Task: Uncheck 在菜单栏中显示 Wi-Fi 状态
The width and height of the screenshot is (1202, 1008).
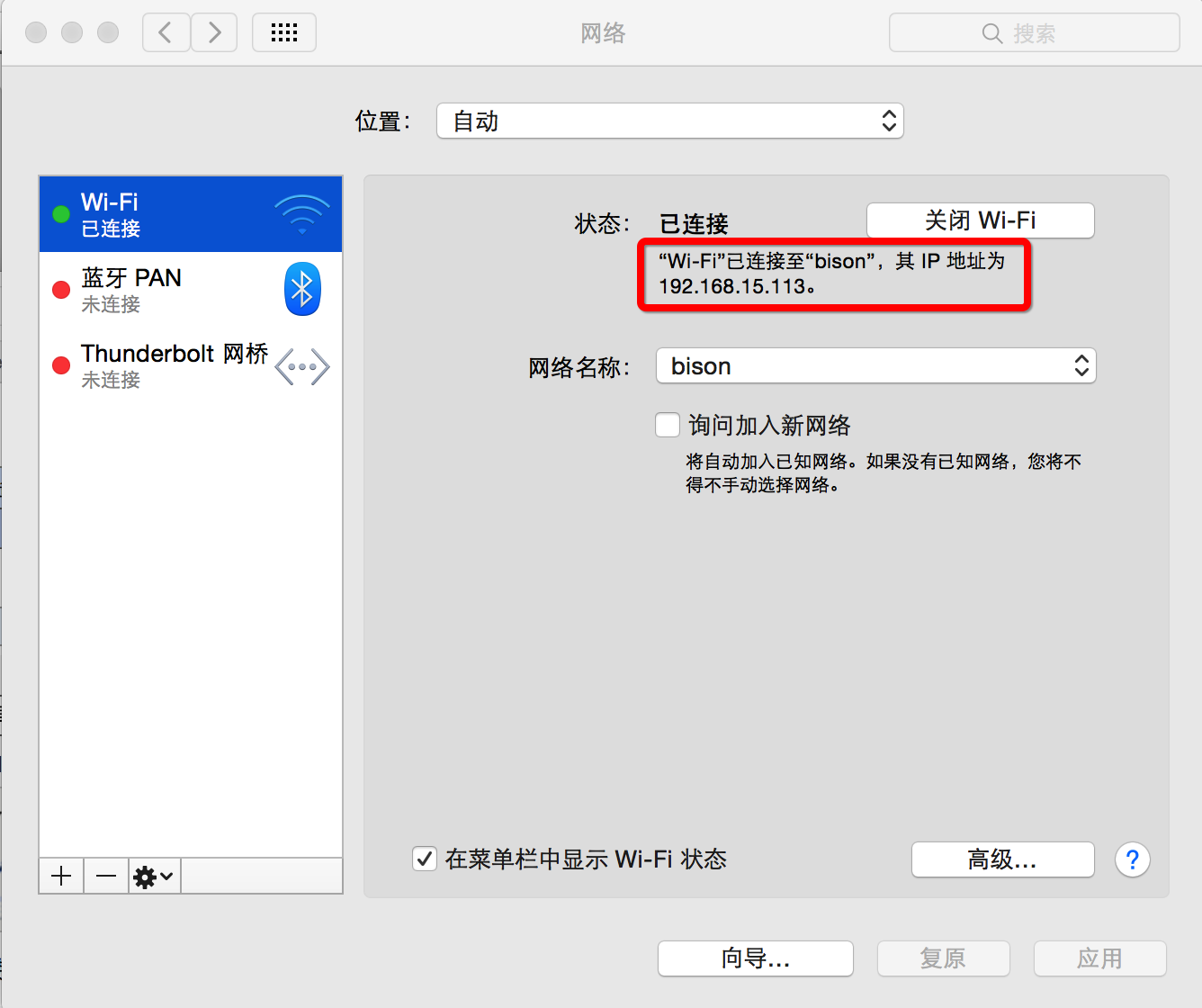Action: click(425, 859)
